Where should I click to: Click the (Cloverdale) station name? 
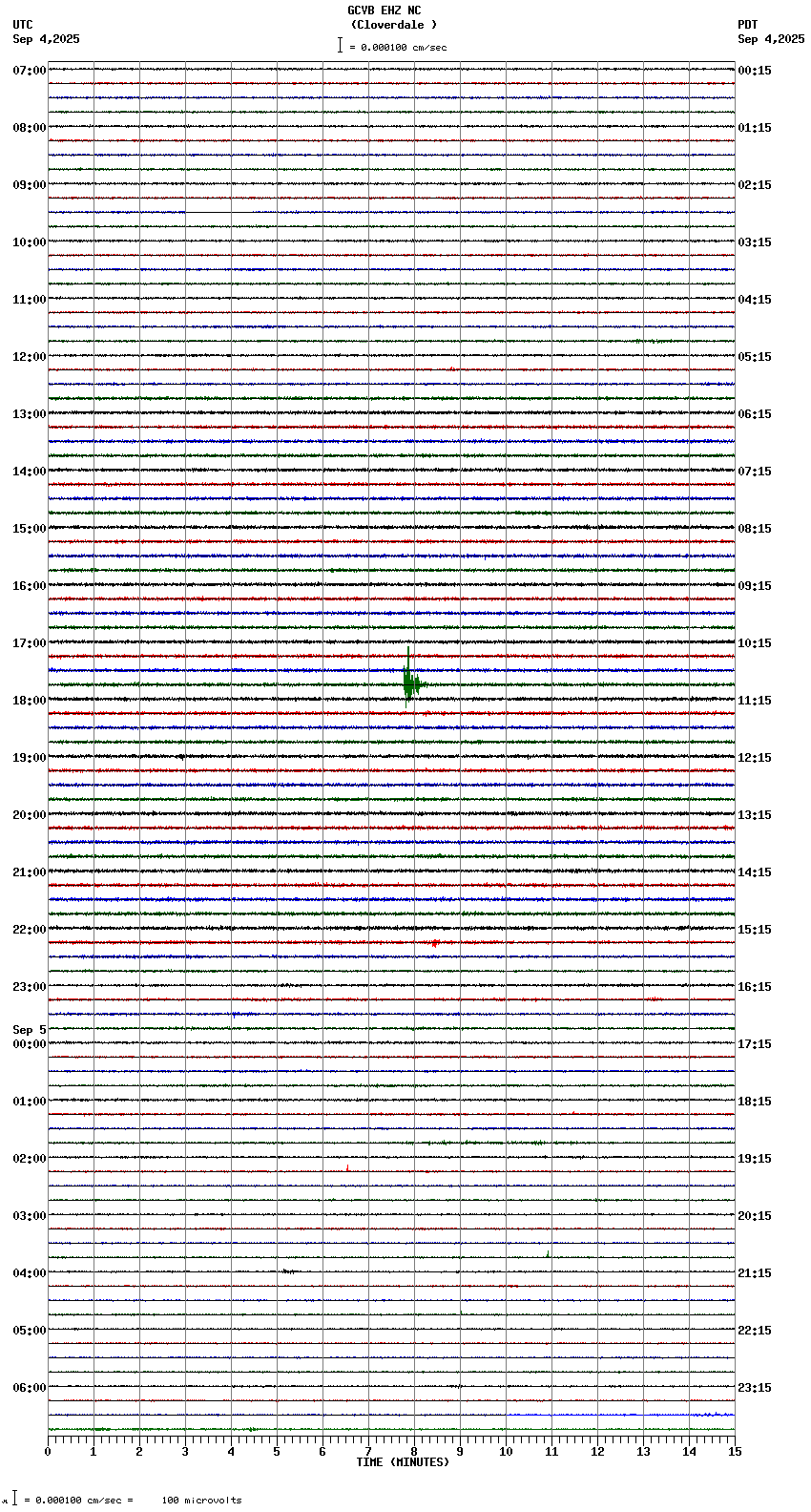coord(393,25)
